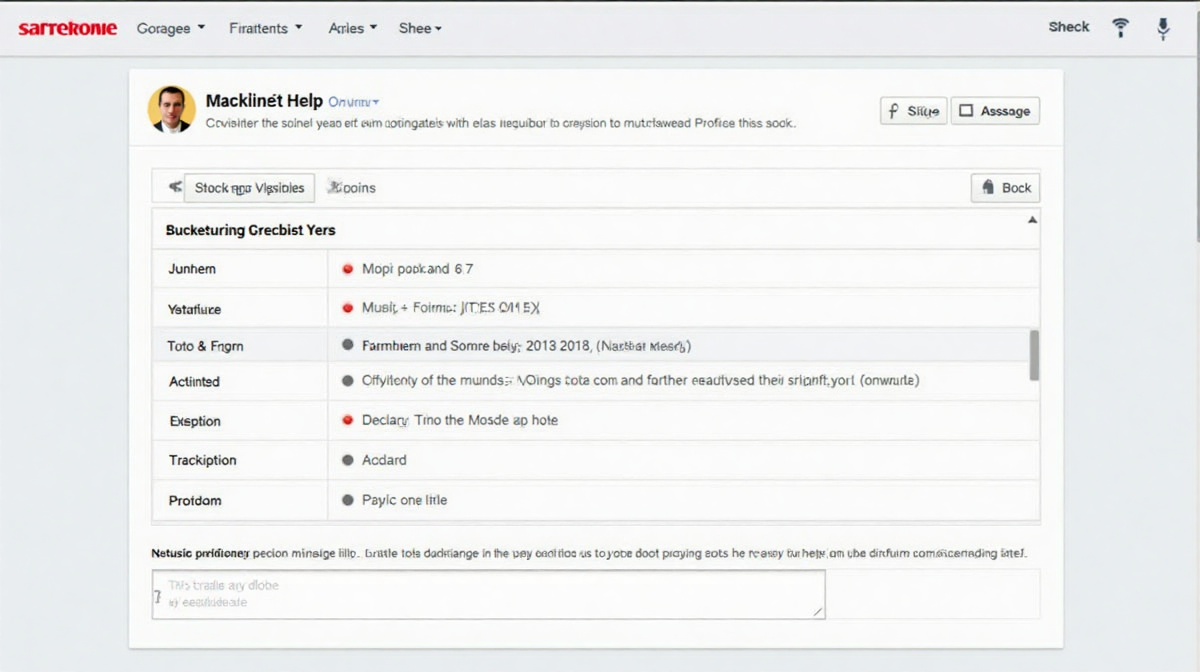
Task: Click the table's vertical scrollbar thumb
Action: tap(1034, 355)
